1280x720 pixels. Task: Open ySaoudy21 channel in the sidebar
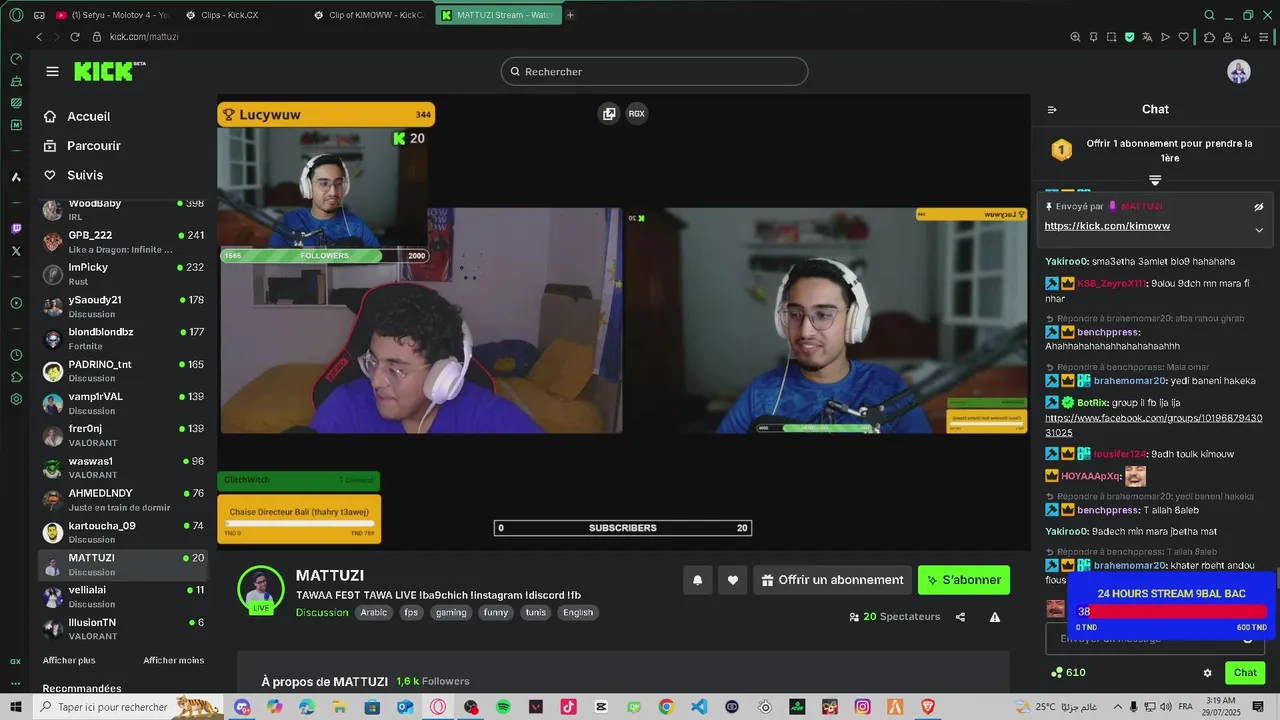pos(122,306)
